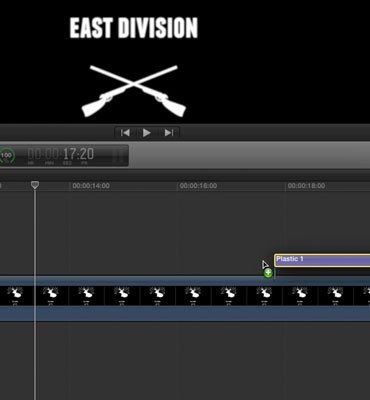The image size is (370, 400).
Task: Click the filmstrip thumbnail directly under the green plus badge
Action: click(x=265, y=296)
